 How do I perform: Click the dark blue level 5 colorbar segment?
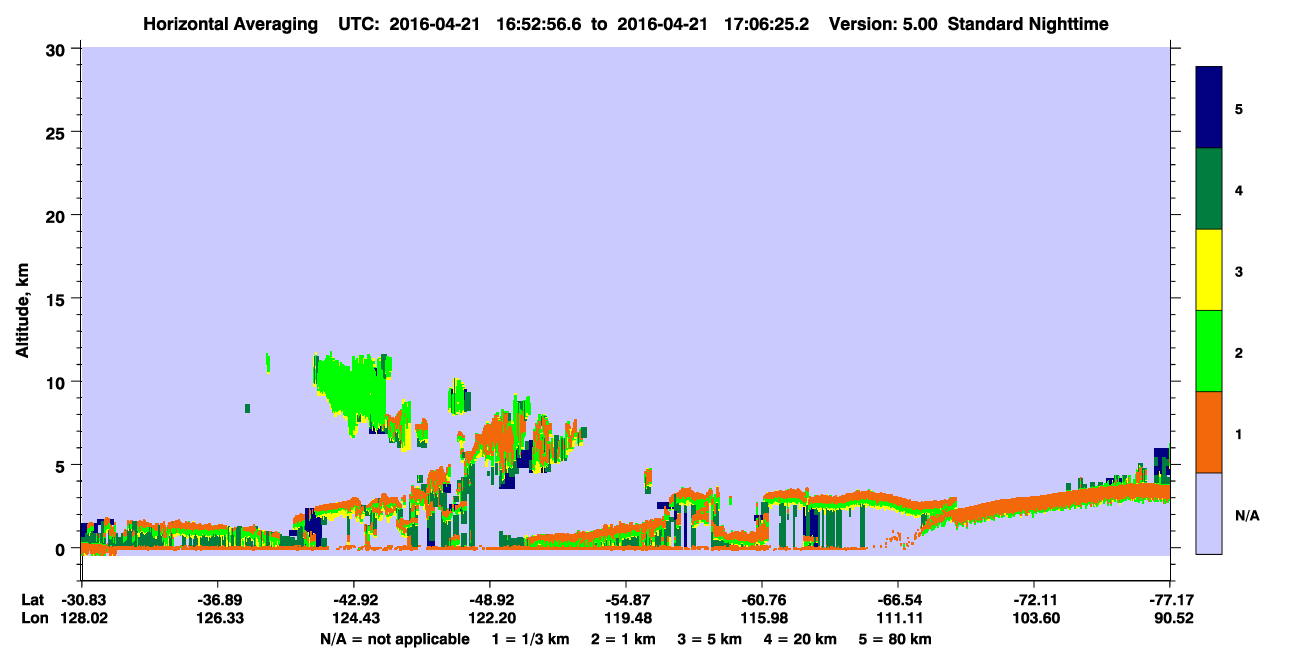(x=1209, y=107)
